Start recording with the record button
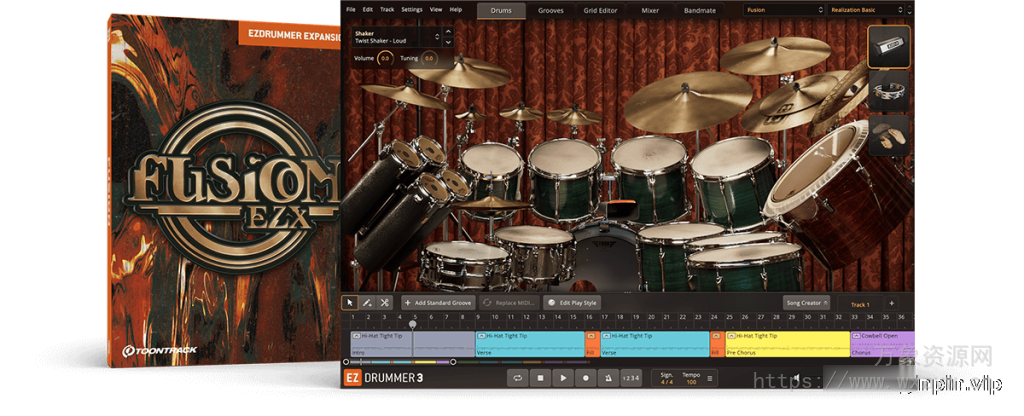Screen dimensions: 1024x416 (x=586, y=377)
